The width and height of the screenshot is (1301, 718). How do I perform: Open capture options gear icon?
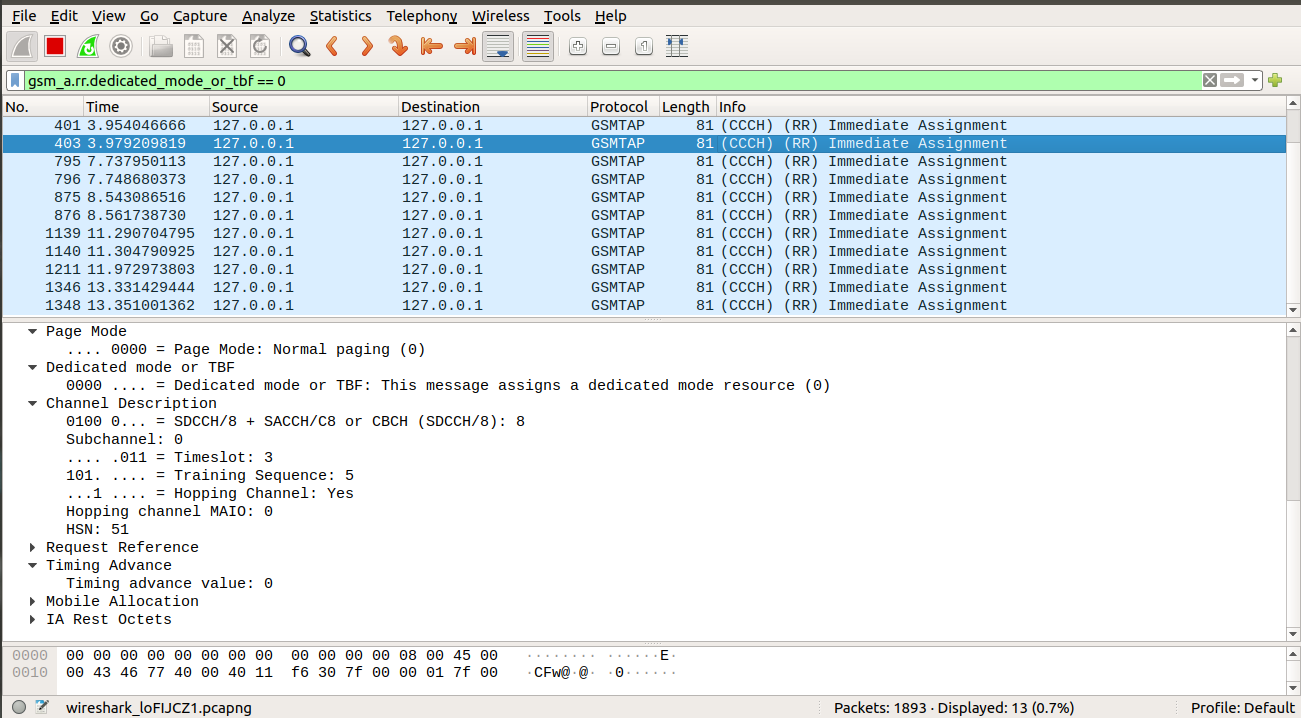[121, 46]
